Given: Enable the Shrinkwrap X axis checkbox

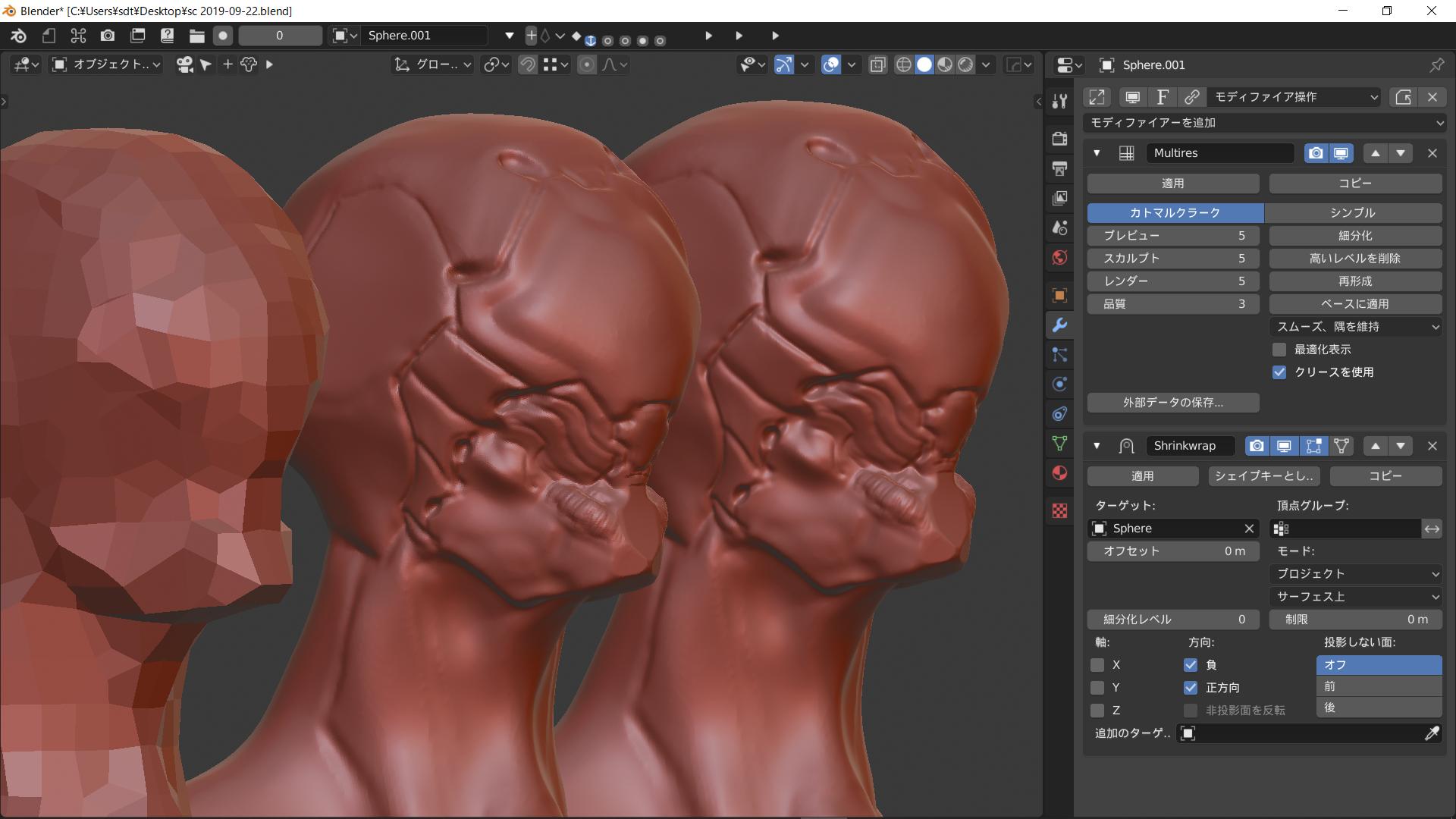Looking at the screenshot, I should tap(1097, 665).
